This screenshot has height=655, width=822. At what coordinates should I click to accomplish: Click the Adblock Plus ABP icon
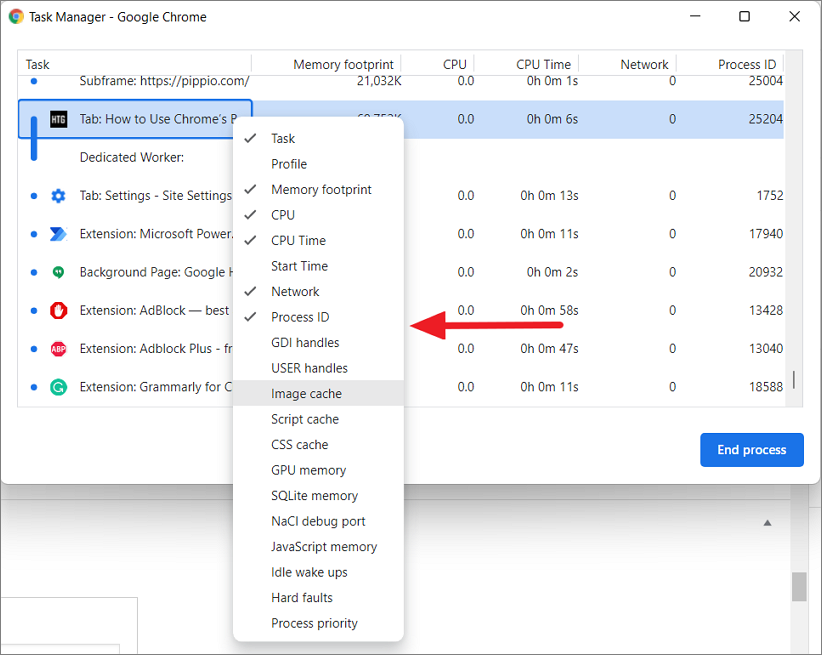[x=58, y=349]
